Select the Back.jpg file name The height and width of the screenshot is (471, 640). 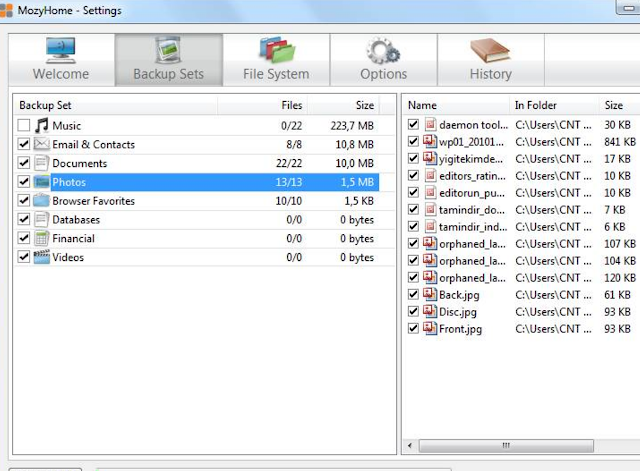pyautogui.click(x=459, y=295)
